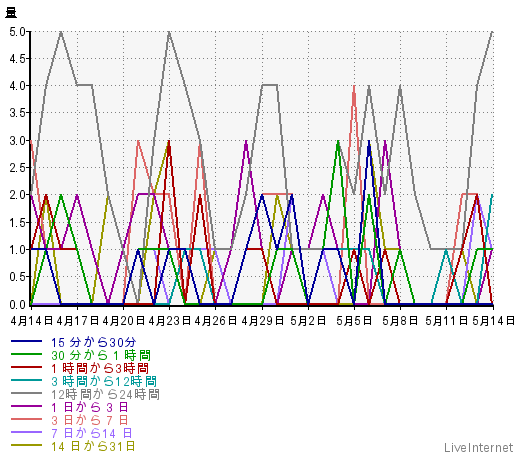520x457 pixels.
Task: Click the 2.5 value on y-axis
Action: pyautogui.click(x=17, y=168)
